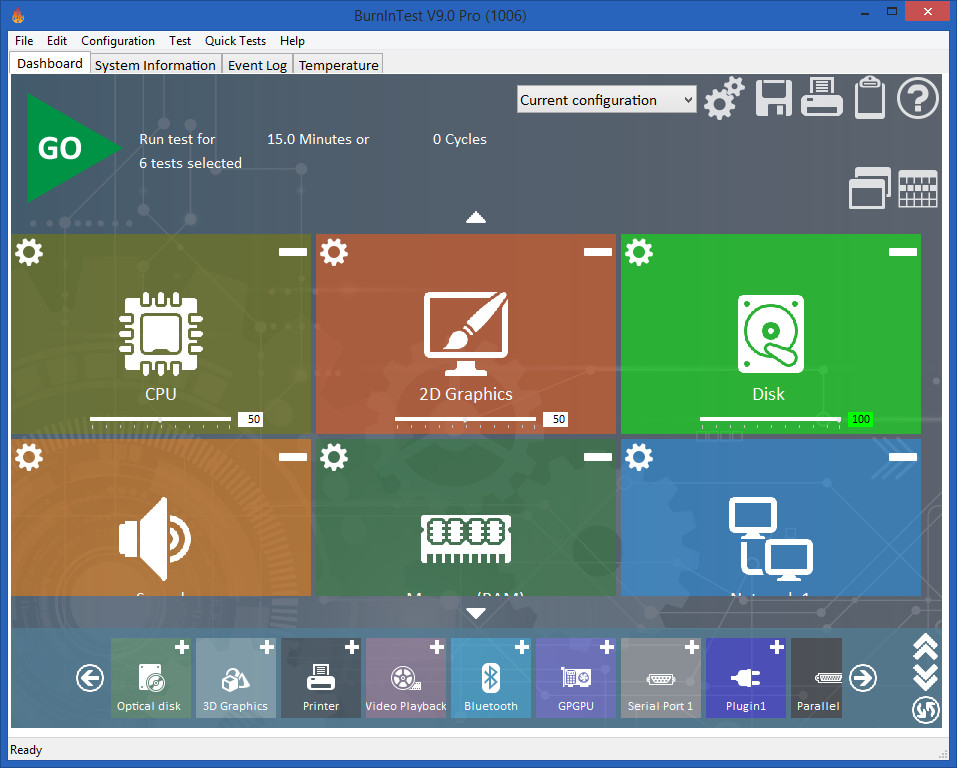Screen dimensions: 957x768
Task: Select the GPGPU test tile
Action: (x=576, y=678)
